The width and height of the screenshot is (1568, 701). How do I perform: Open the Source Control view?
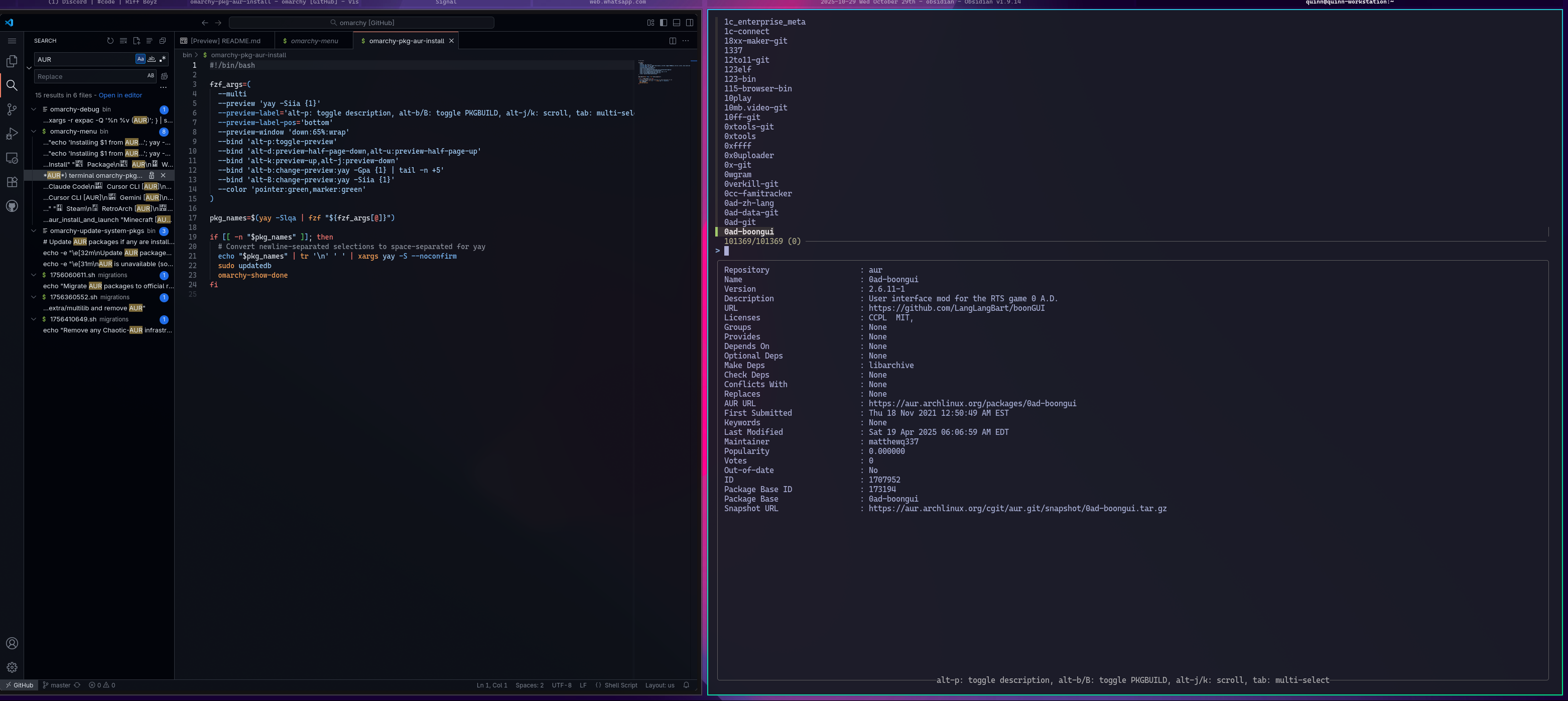12,109
